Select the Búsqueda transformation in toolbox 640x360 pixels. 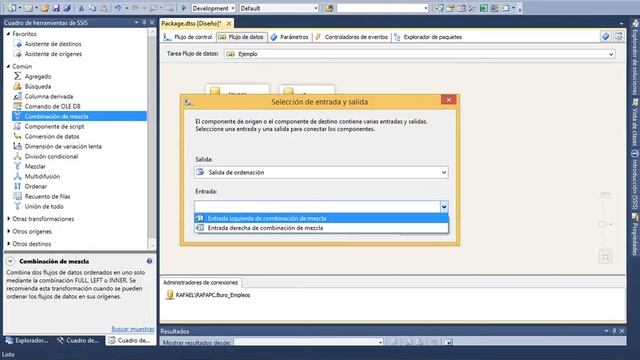point(38,87)
